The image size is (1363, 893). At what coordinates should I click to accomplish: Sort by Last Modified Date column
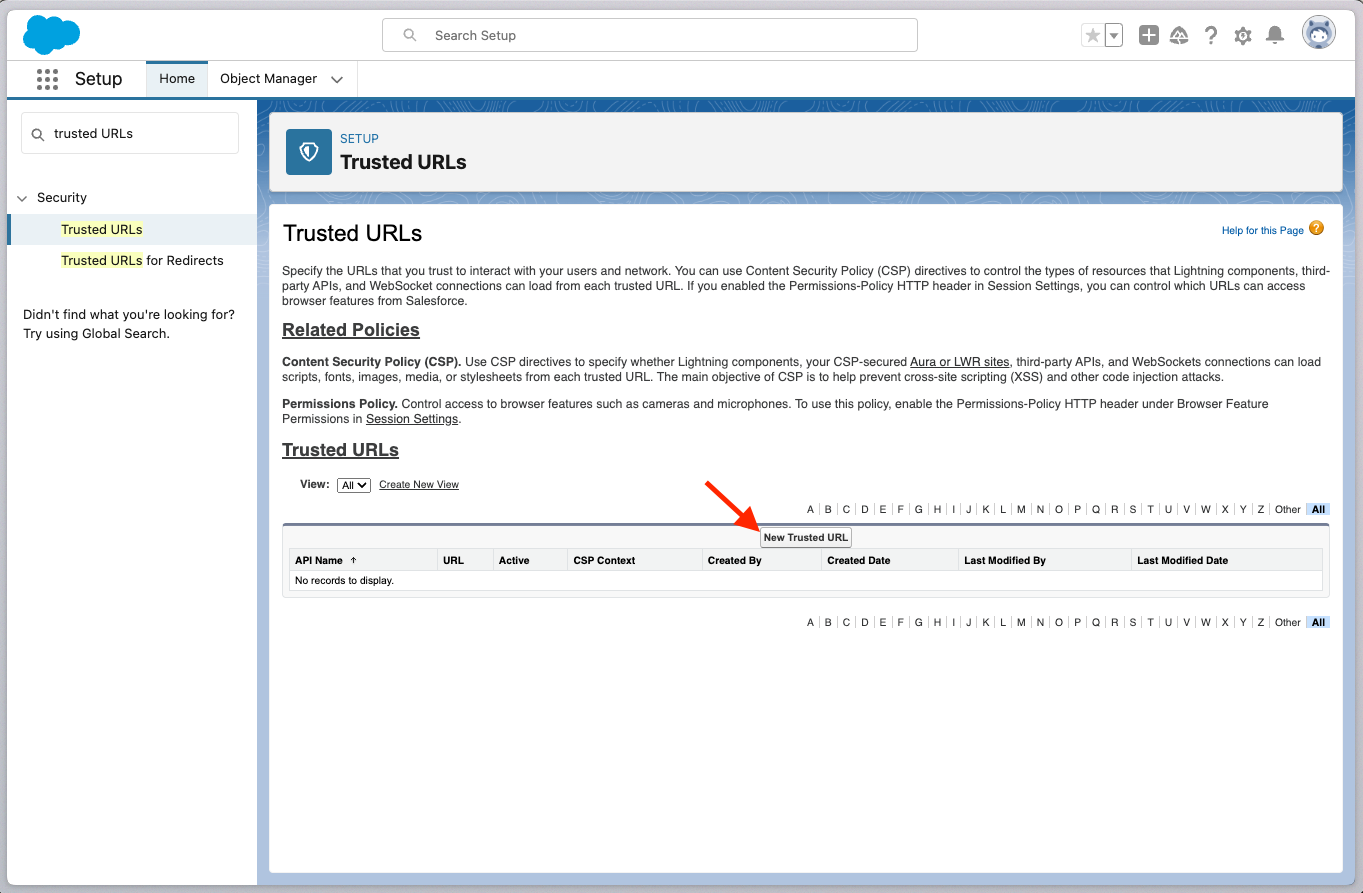[x=1182, y=561]
